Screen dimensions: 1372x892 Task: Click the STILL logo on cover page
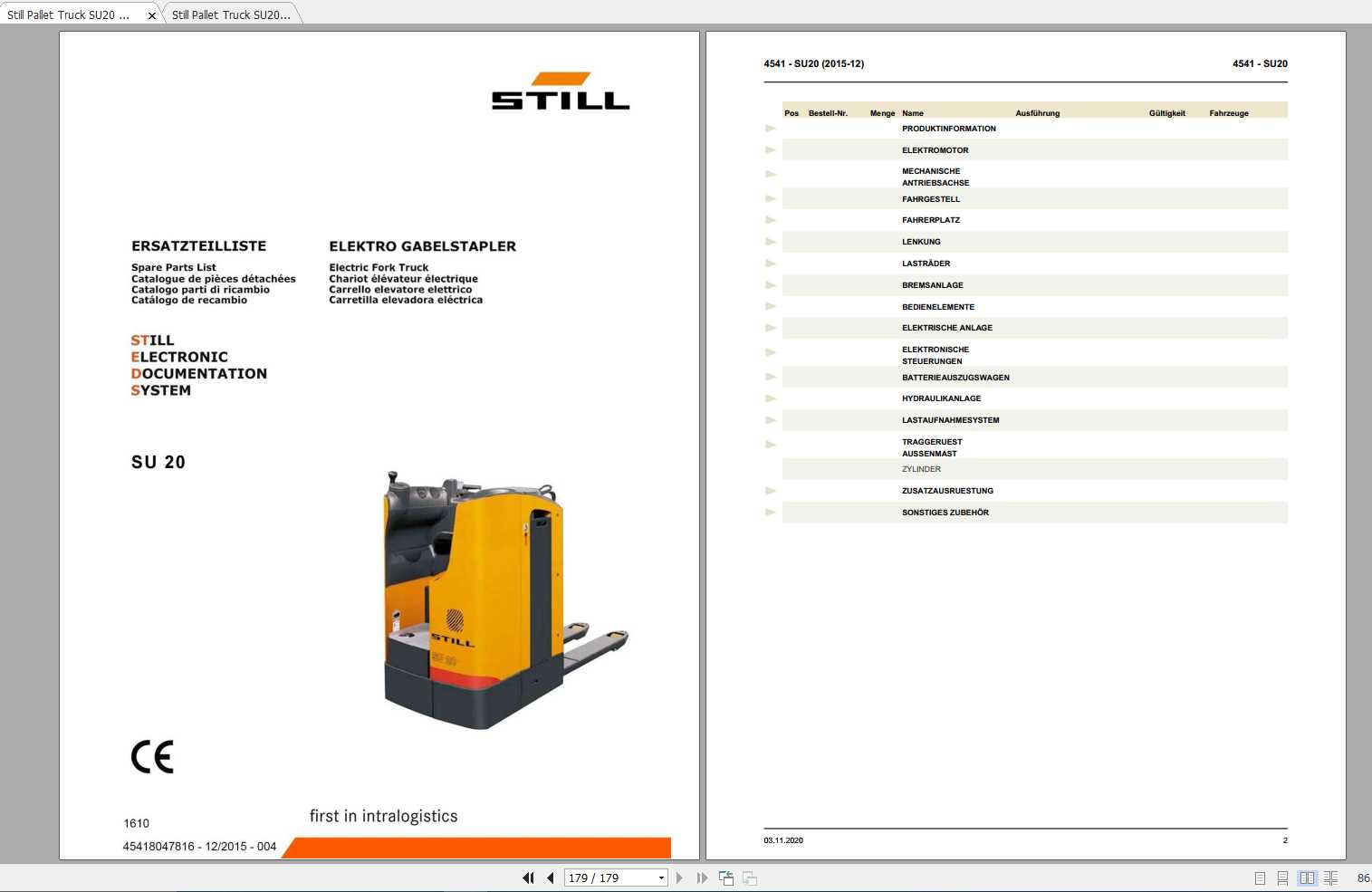tap(561, 91)
